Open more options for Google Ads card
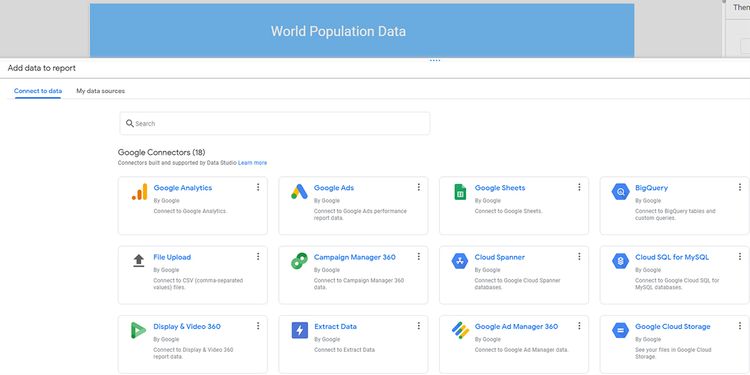 419,187
